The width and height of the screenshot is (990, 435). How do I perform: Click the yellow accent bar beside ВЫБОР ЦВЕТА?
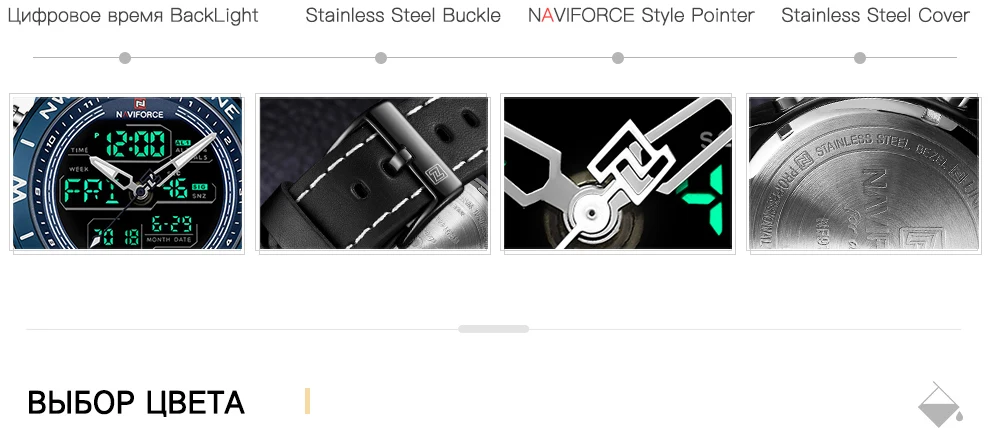pos(307,402)
